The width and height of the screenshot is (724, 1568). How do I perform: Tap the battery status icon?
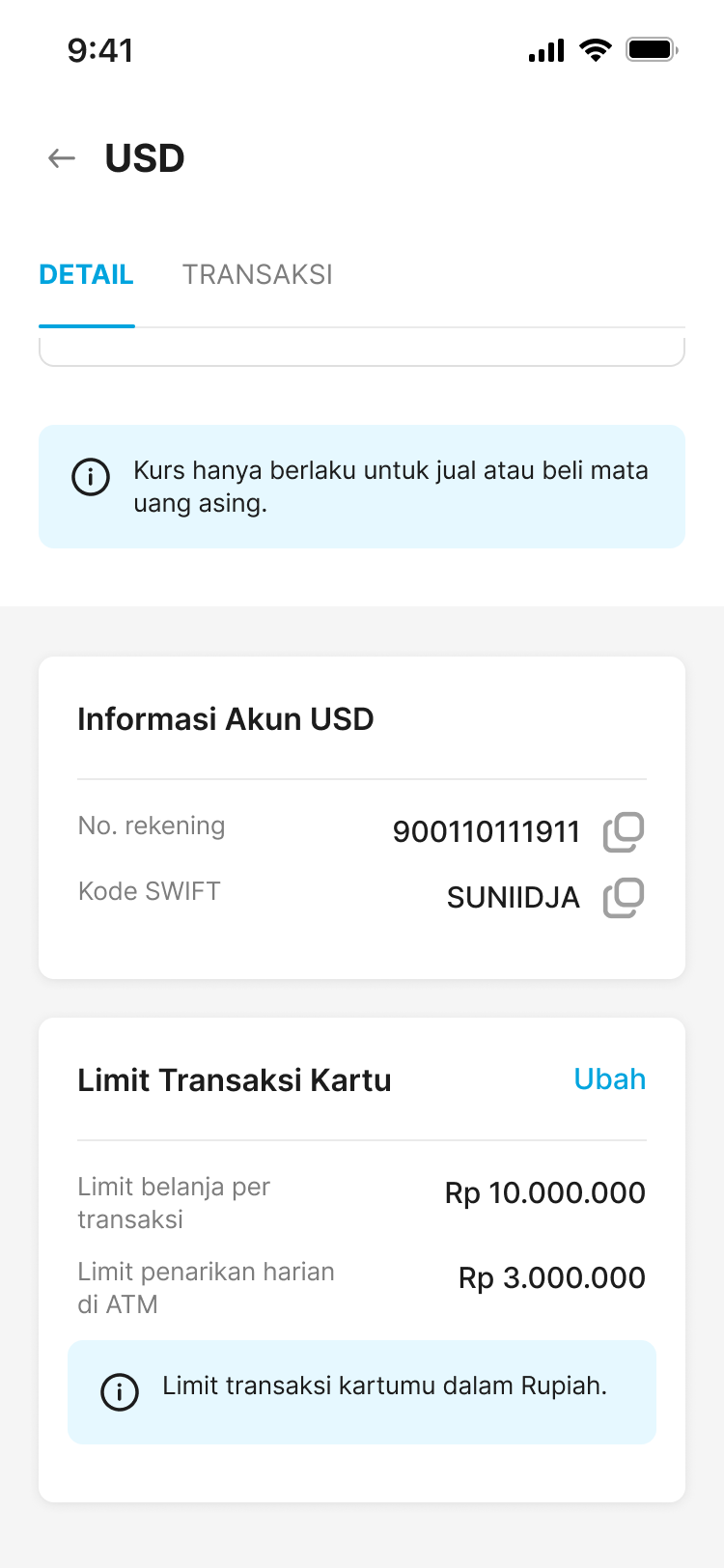652,50
